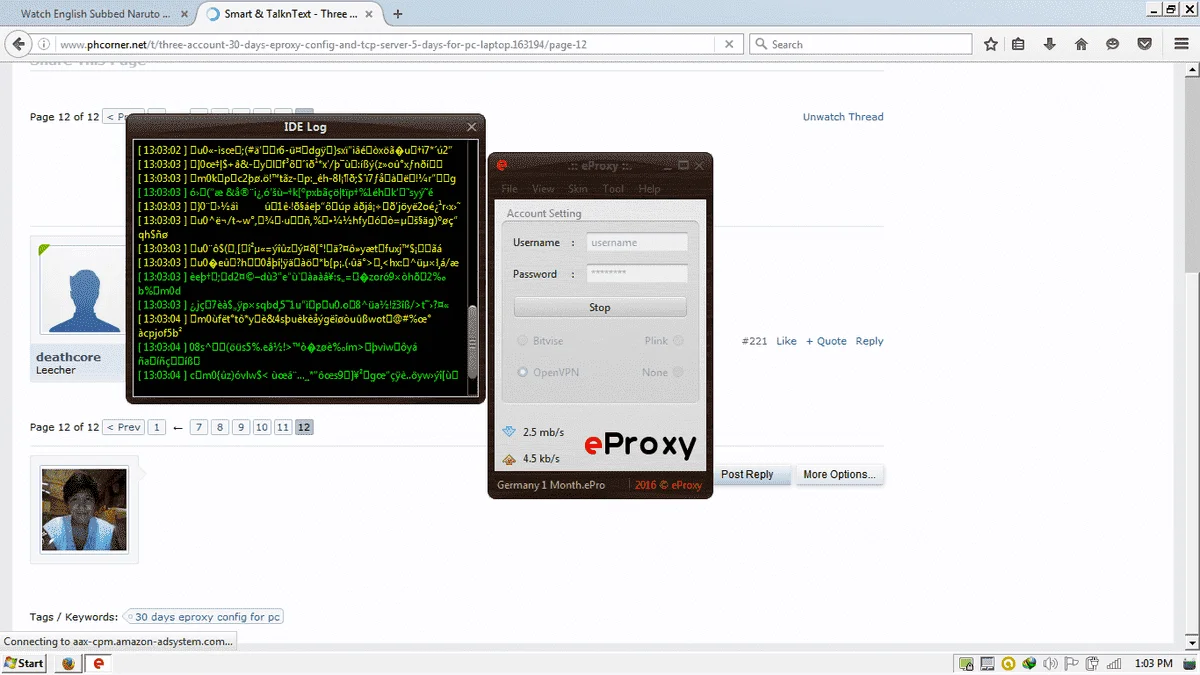
Task: Save the page to Pocket icon
Action: (x=1144, y=44)
